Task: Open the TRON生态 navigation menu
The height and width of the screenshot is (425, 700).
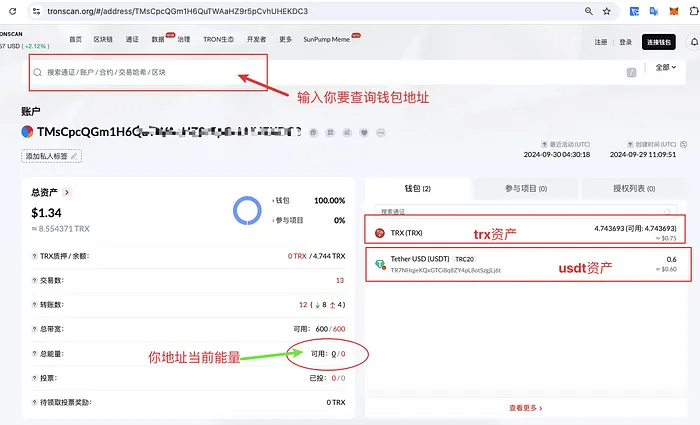Action: click(x=219, y=39)
